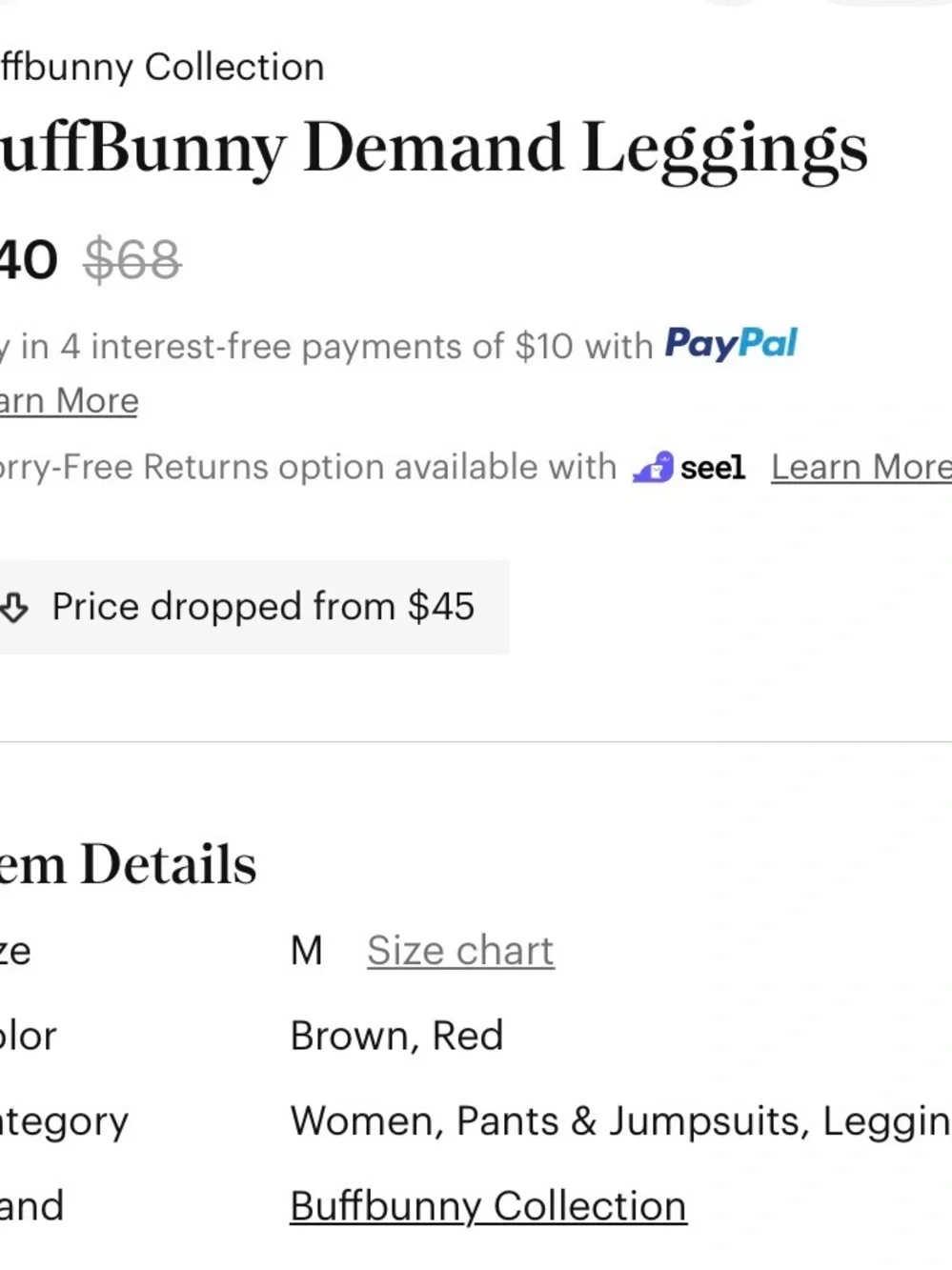Screen dimensions: 952x1270
Task: Click the PayPal logo
Action: point(730,344)
